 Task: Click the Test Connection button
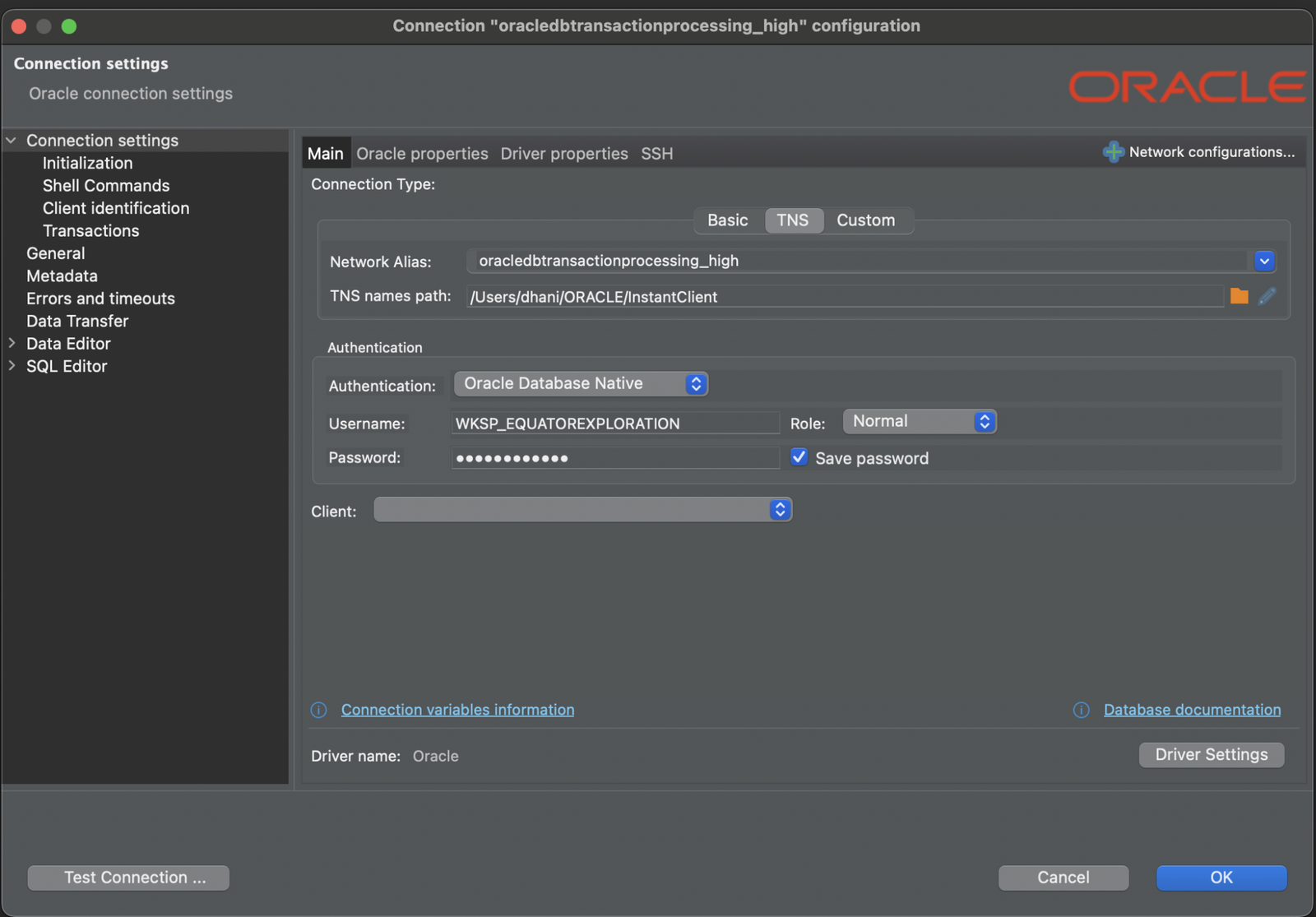pos(128,878)
